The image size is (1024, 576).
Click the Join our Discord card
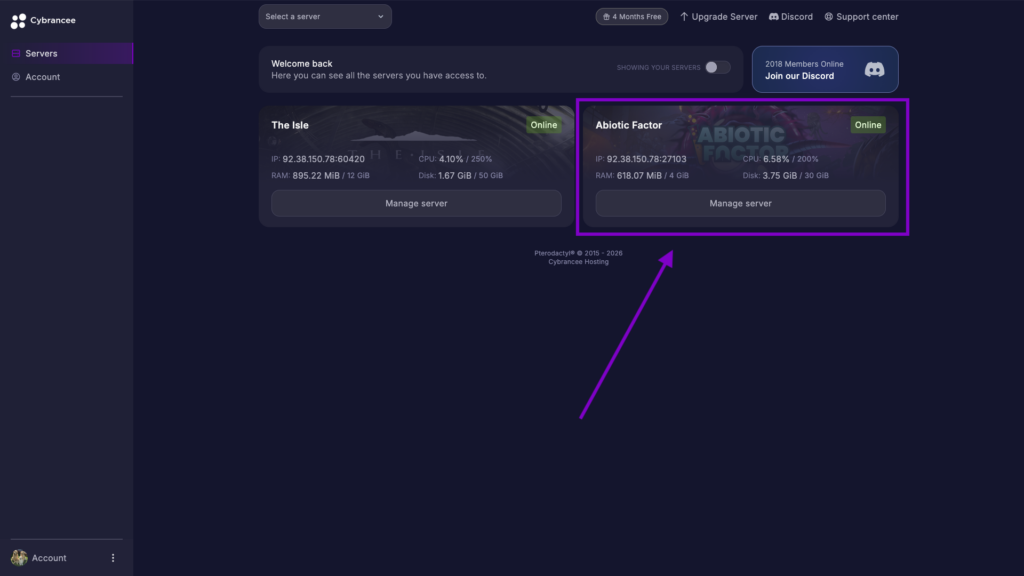825,69
